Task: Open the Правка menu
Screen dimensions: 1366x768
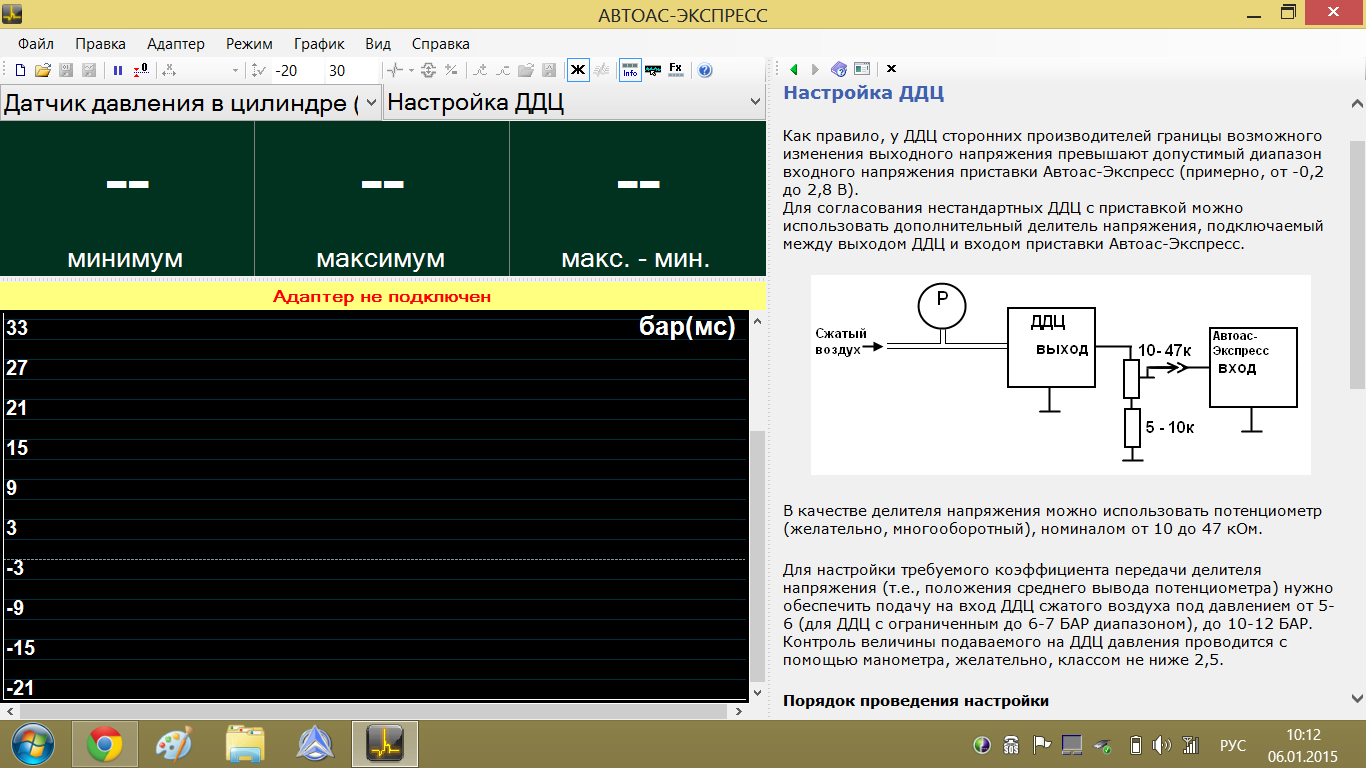Action: [x=101, y=44]
